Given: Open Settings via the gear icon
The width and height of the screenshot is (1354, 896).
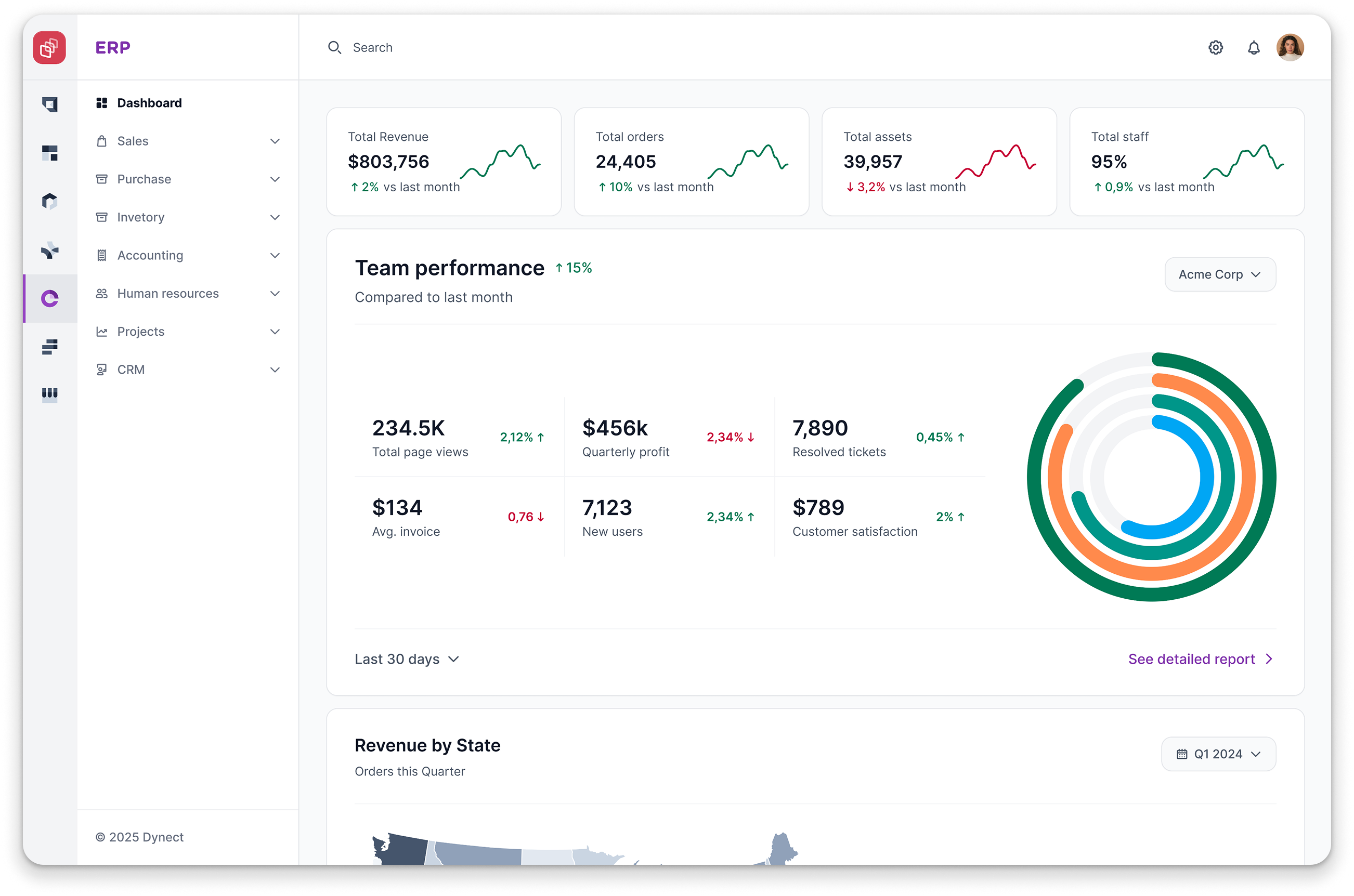Looking at the screenshot, I should tap(1216, 47).
